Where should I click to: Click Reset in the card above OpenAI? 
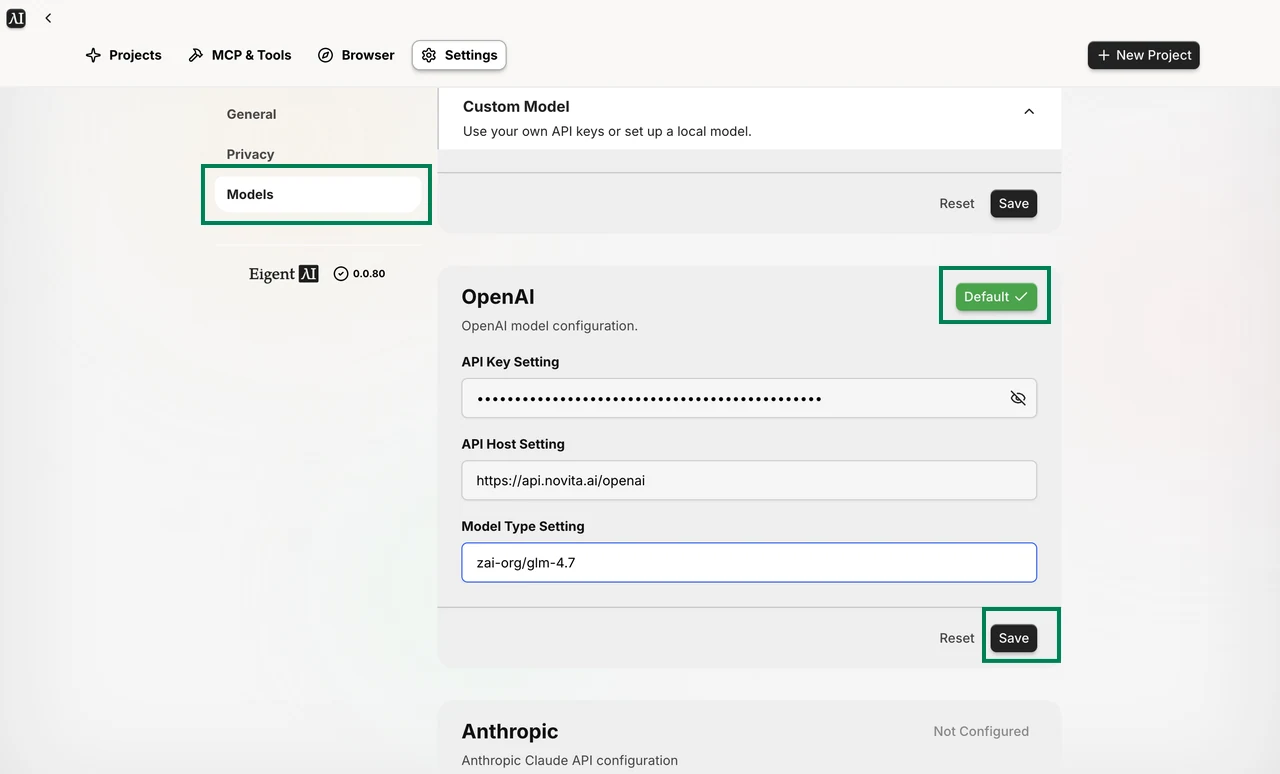[x=957, y=203]
